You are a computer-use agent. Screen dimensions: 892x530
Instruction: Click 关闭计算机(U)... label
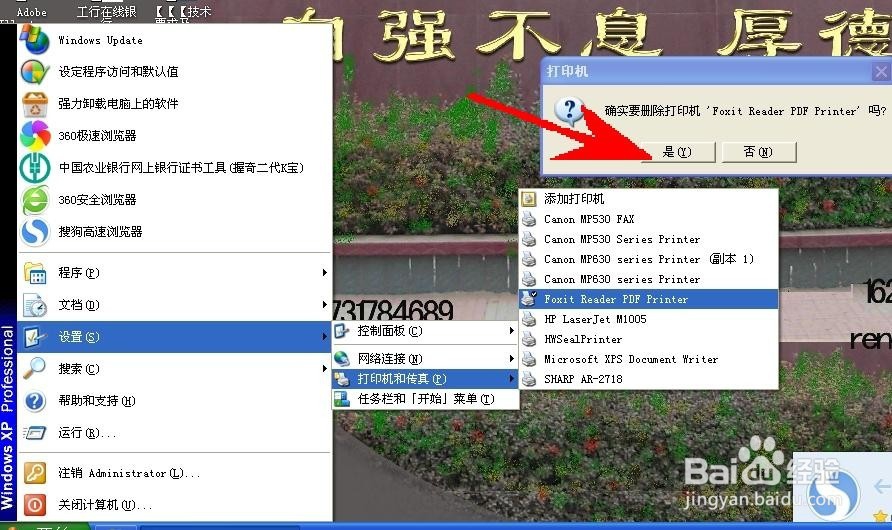(105, 505)
